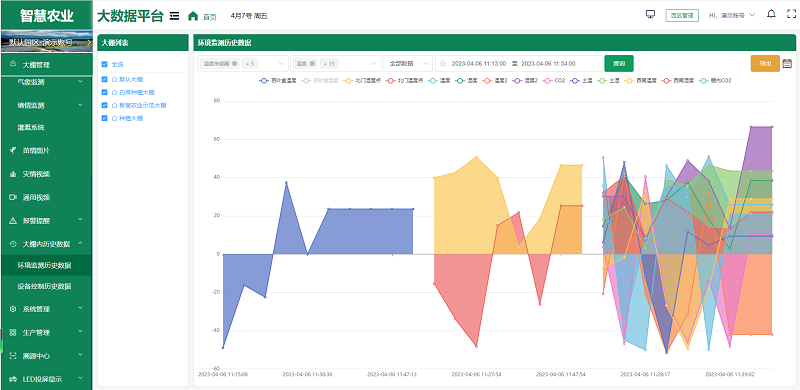Select the 灾情视频 sidebar item
Viewport: 800px width, 390px height.
(x=46, y=174)
